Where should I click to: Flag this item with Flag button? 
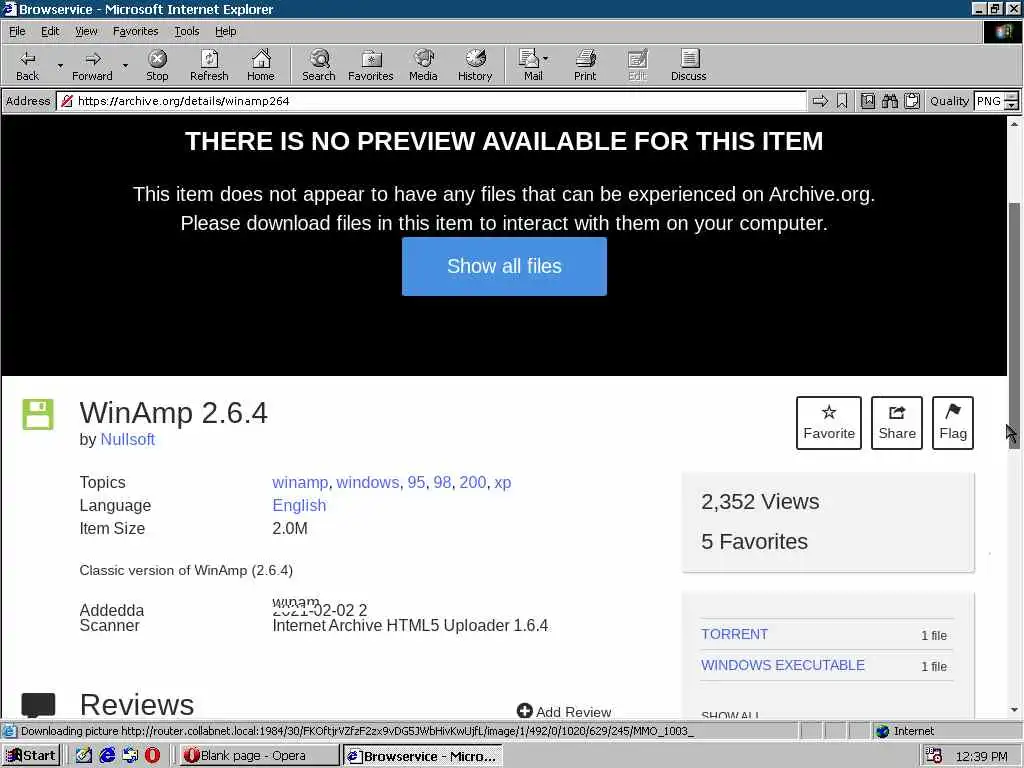click(x=953, y=423)
